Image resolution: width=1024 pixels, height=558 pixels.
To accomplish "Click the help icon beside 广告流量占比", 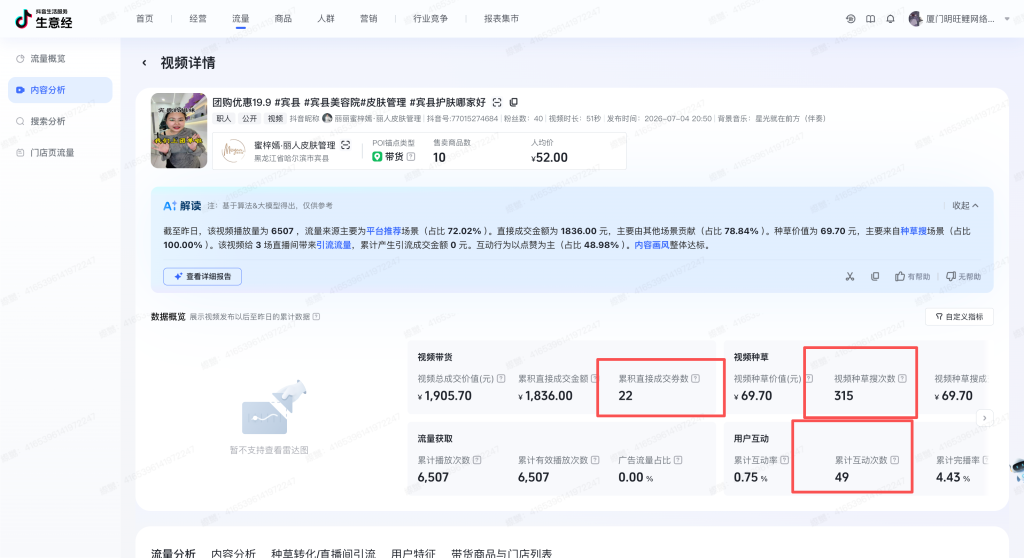I will point(678,460).
